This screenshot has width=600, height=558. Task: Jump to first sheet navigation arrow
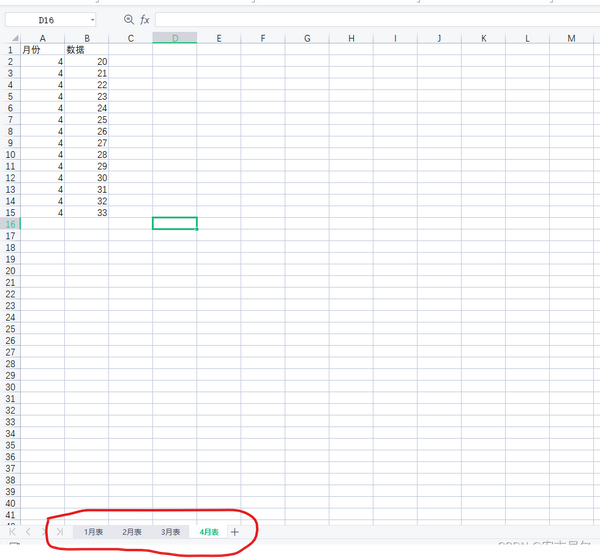[12, 532]
